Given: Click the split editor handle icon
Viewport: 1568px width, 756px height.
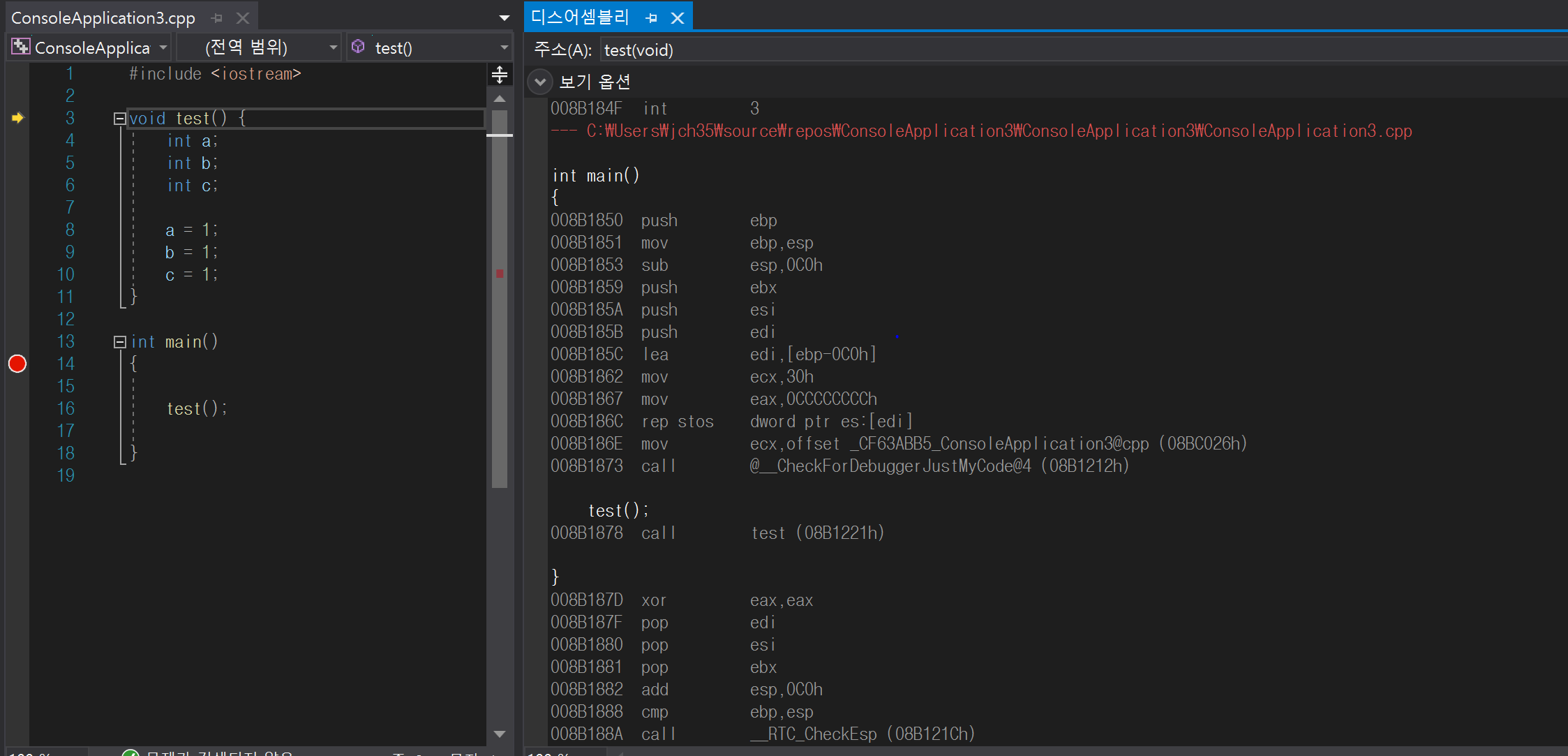Looking at the screenshot, I should click(500, 74).
